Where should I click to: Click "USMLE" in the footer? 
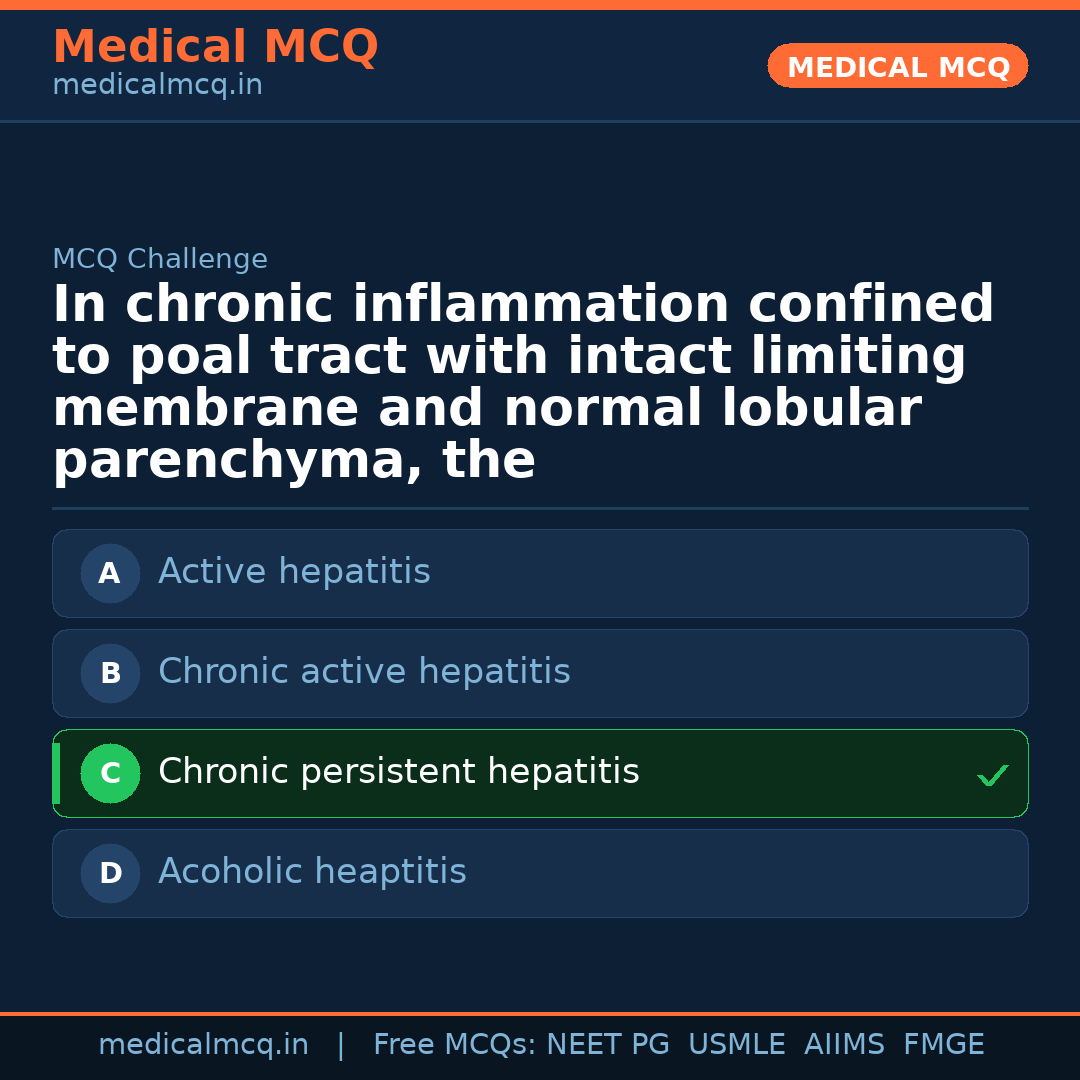point(736,1045)
